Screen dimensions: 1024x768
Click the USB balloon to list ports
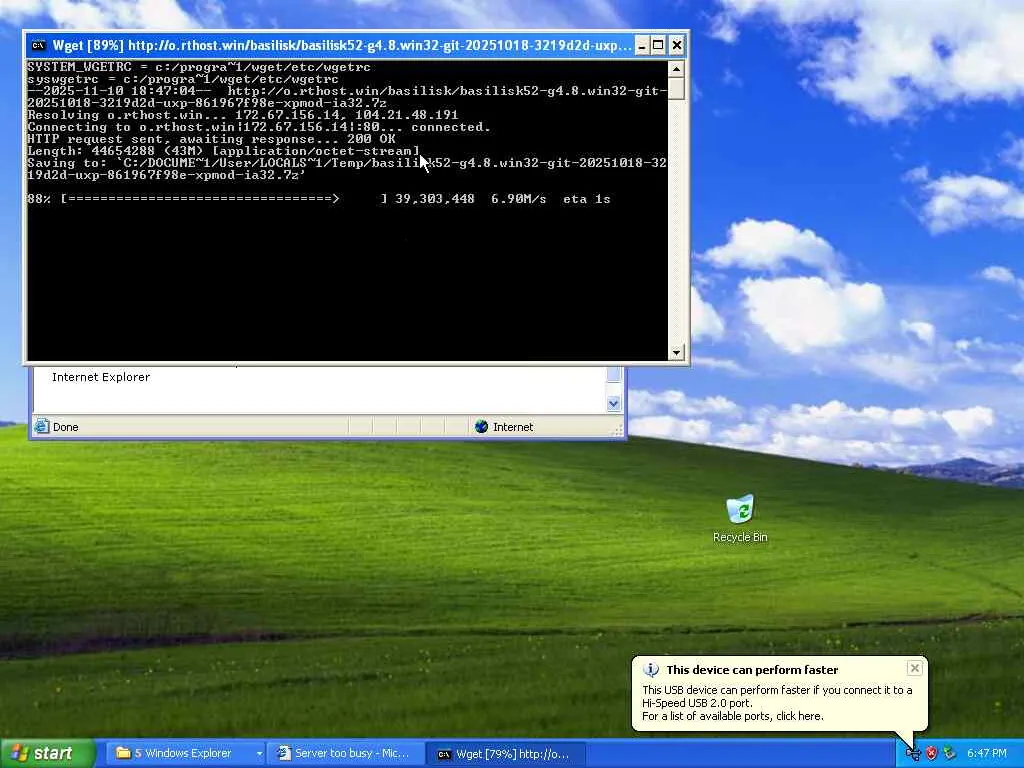[777, 703]
